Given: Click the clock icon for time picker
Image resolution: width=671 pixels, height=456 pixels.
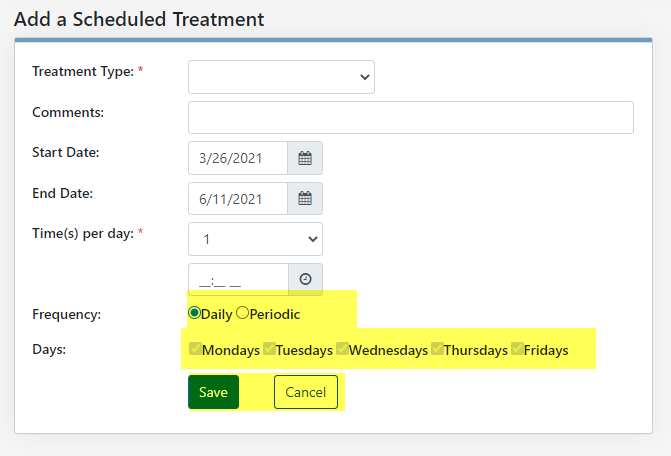Looking at the screenshot, I should 305,279.
